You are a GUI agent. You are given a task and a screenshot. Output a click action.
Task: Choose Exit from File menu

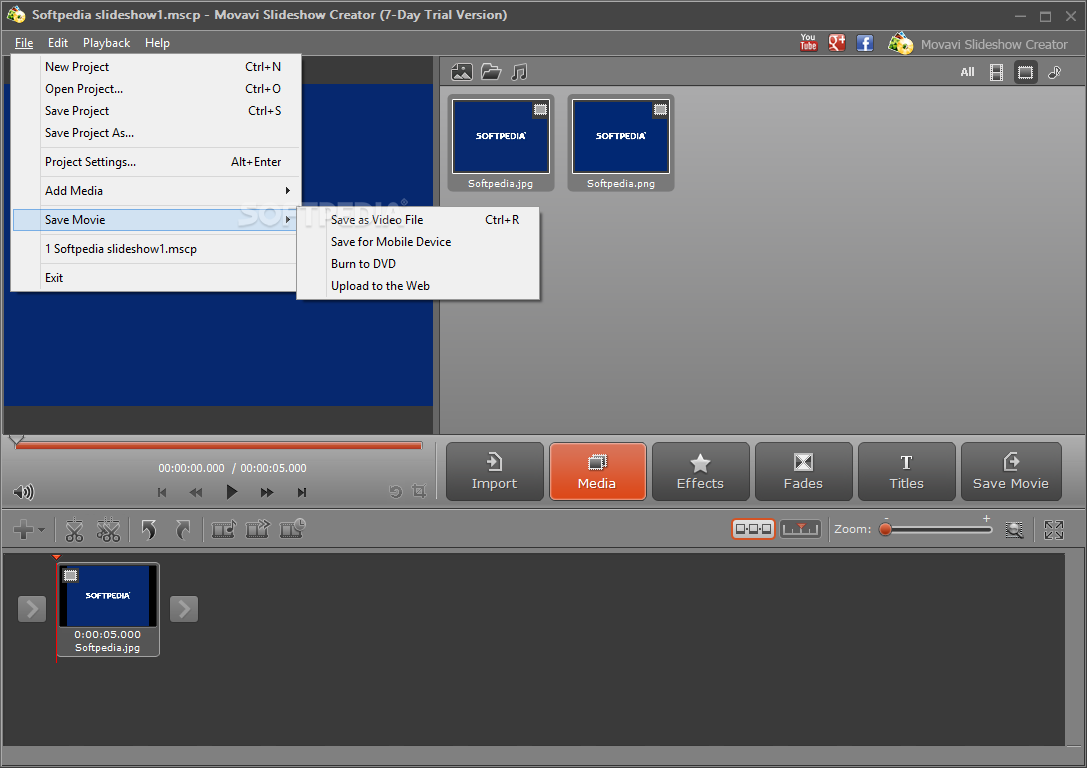coord(157,278)
